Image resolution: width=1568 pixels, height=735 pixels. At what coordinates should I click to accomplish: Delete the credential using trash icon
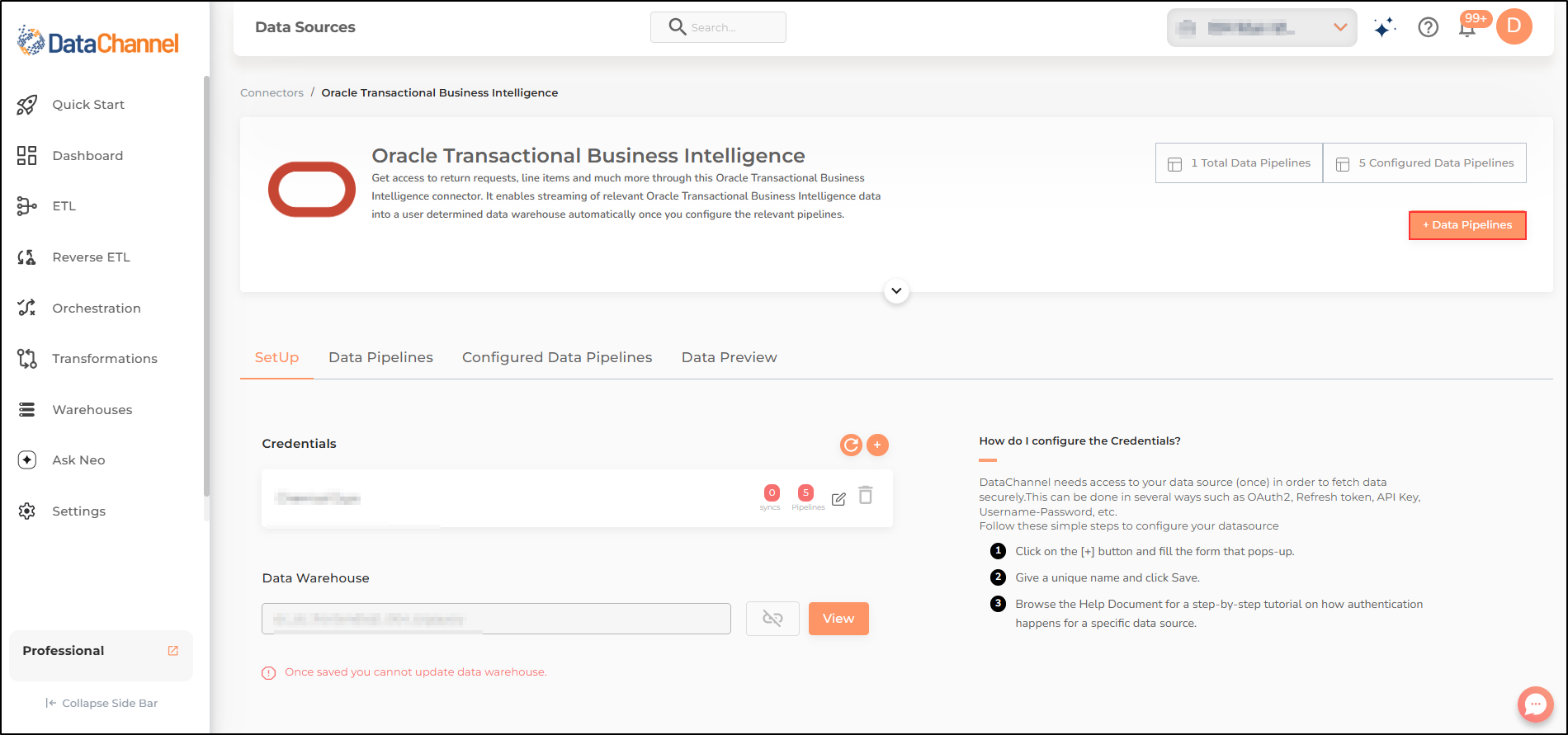pos(866,495)
